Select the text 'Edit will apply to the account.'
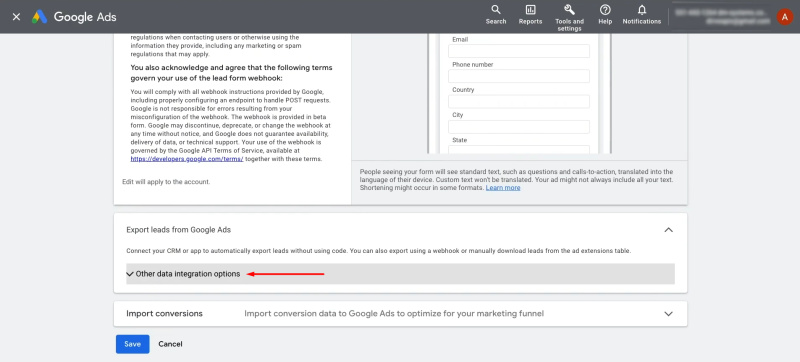 point(166,182)
